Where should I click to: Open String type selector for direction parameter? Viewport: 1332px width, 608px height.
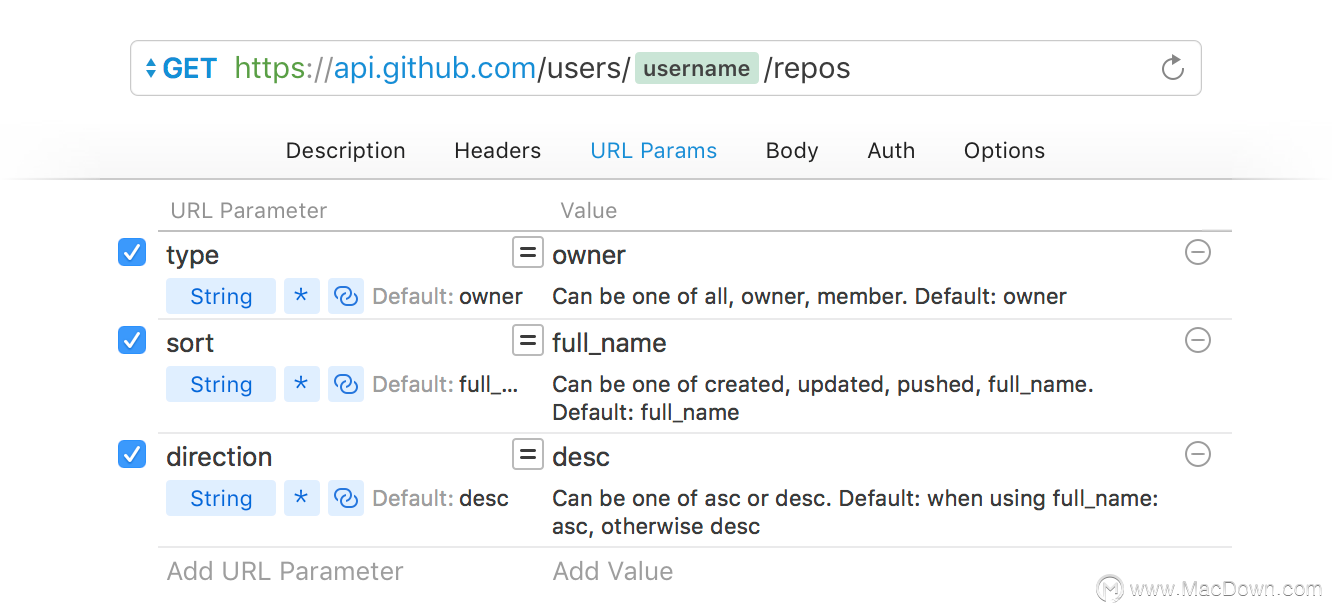pyautogui.click(x=220, y=499)
